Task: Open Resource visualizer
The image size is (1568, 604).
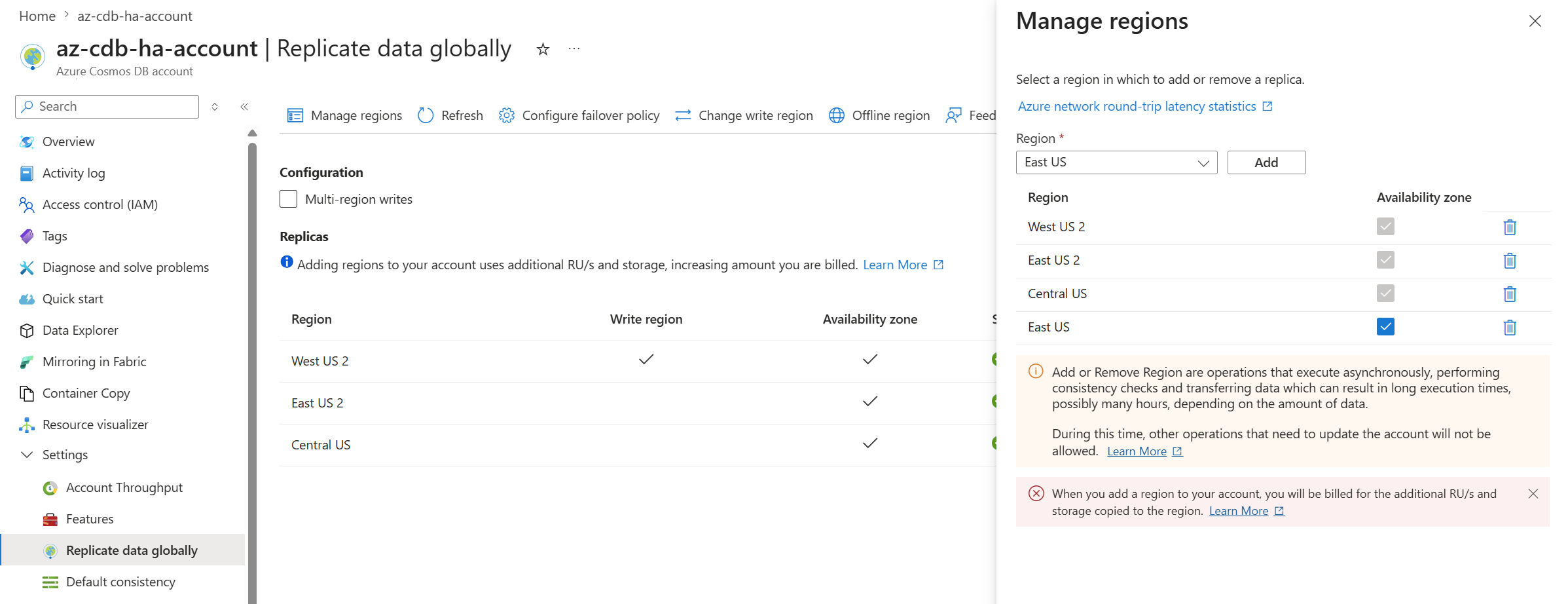Action: click(95, 425)
